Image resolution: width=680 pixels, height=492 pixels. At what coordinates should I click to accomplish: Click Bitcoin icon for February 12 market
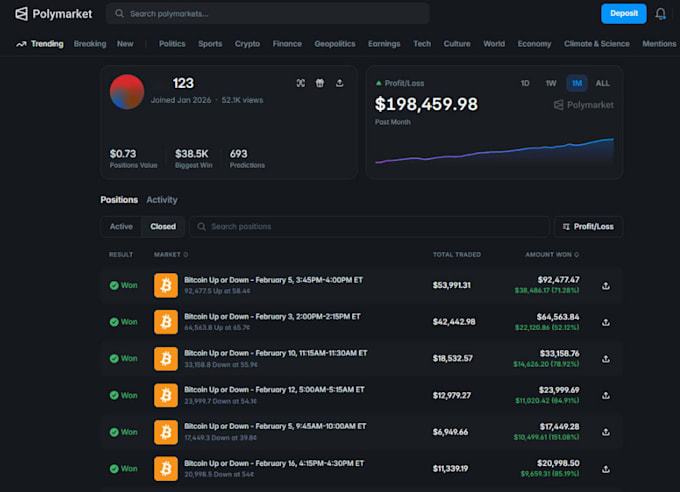tap(166, 395)
